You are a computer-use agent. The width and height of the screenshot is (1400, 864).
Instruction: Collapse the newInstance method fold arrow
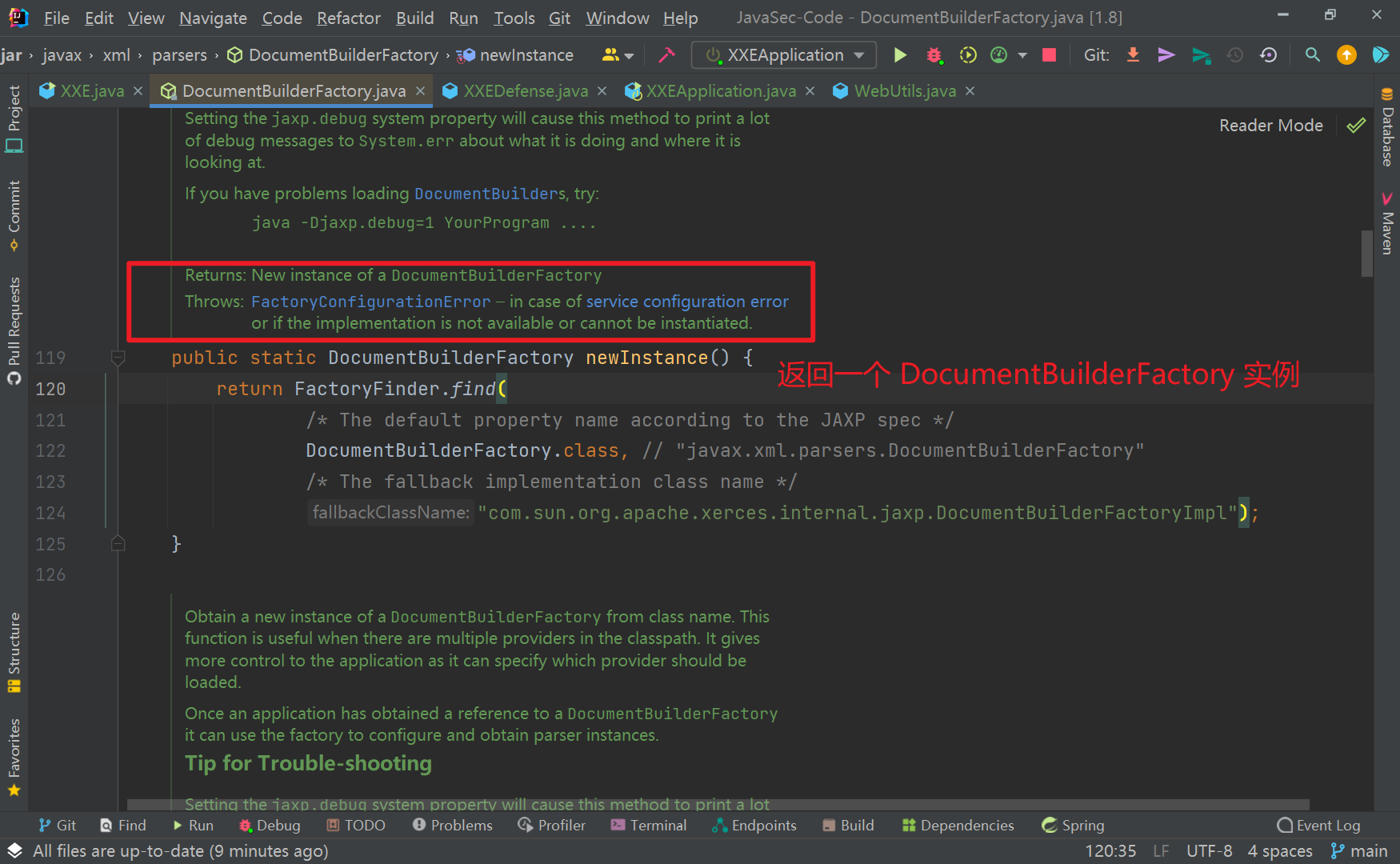tap(118, 358)
